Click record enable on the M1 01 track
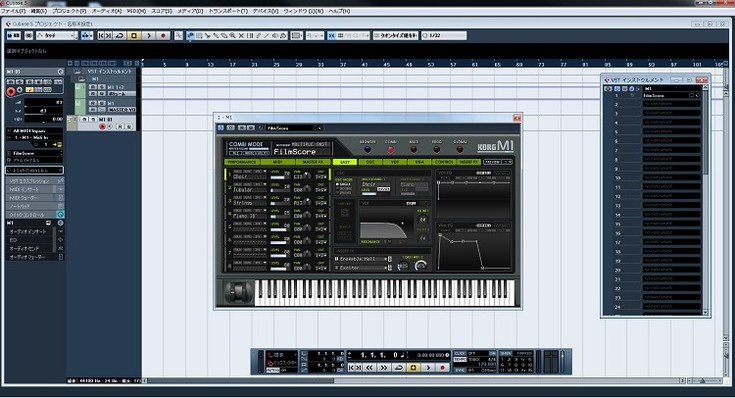This screenshot has height=398, width=735. pos(102,127)
